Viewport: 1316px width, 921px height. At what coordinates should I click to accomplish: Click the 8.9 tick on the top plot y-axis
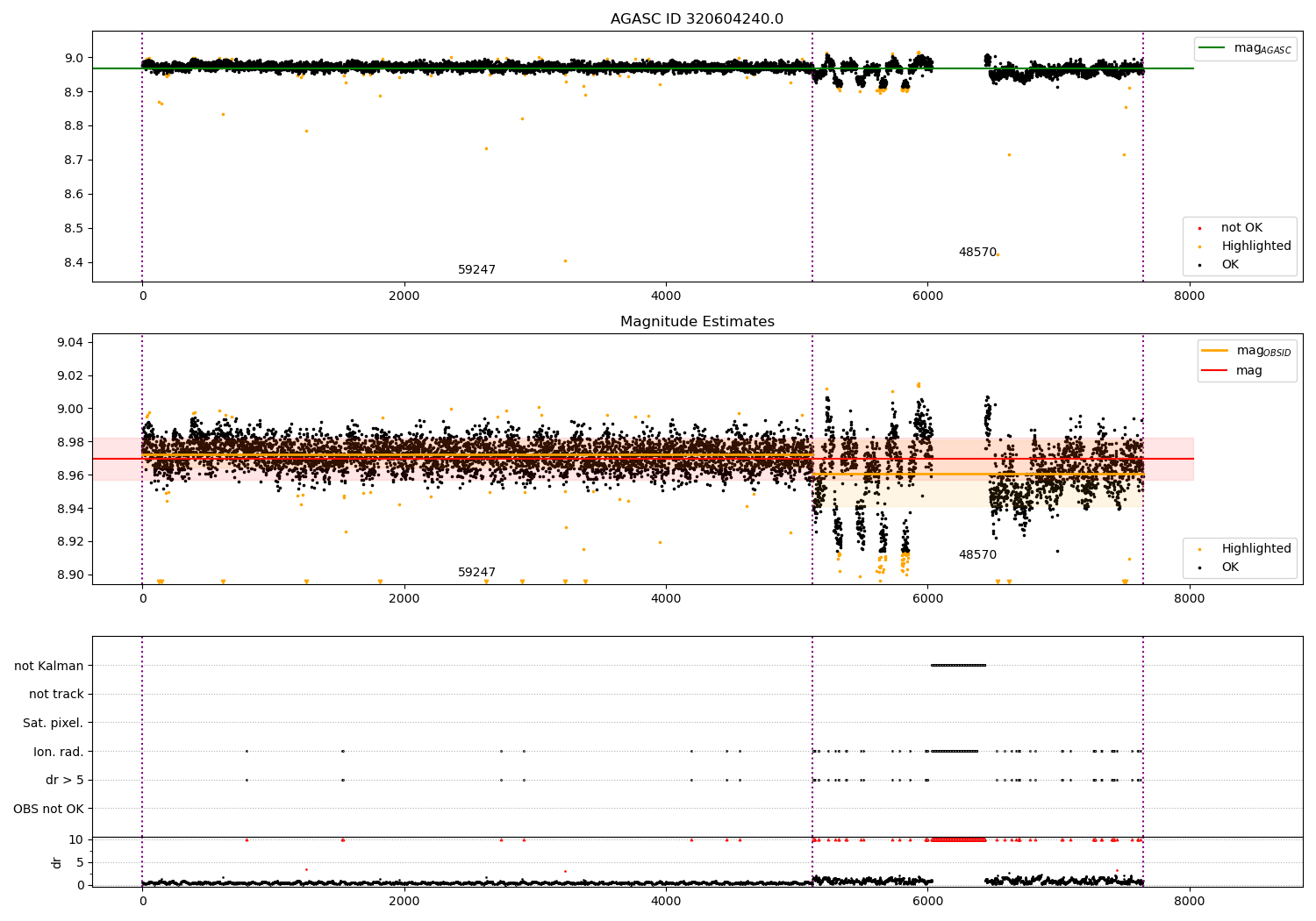coord(74,92)
